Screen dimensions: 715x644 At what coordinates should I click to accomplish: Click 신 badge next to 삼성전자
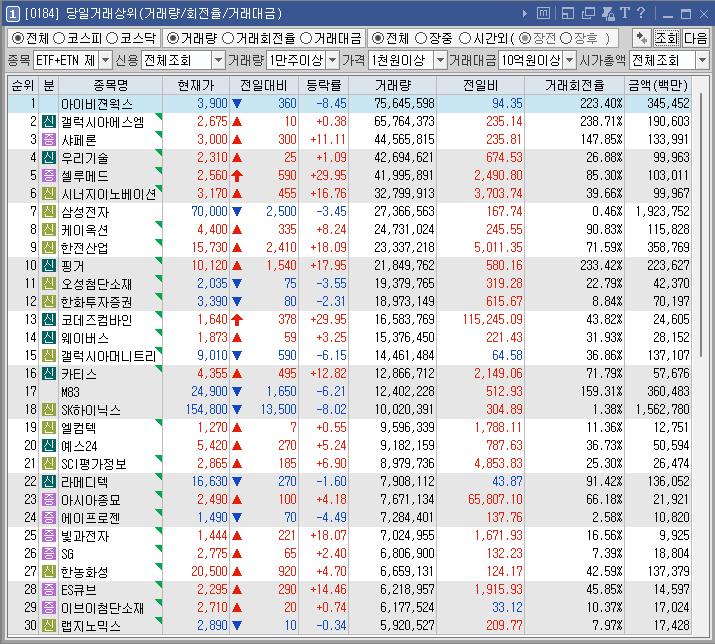(49, 211)
